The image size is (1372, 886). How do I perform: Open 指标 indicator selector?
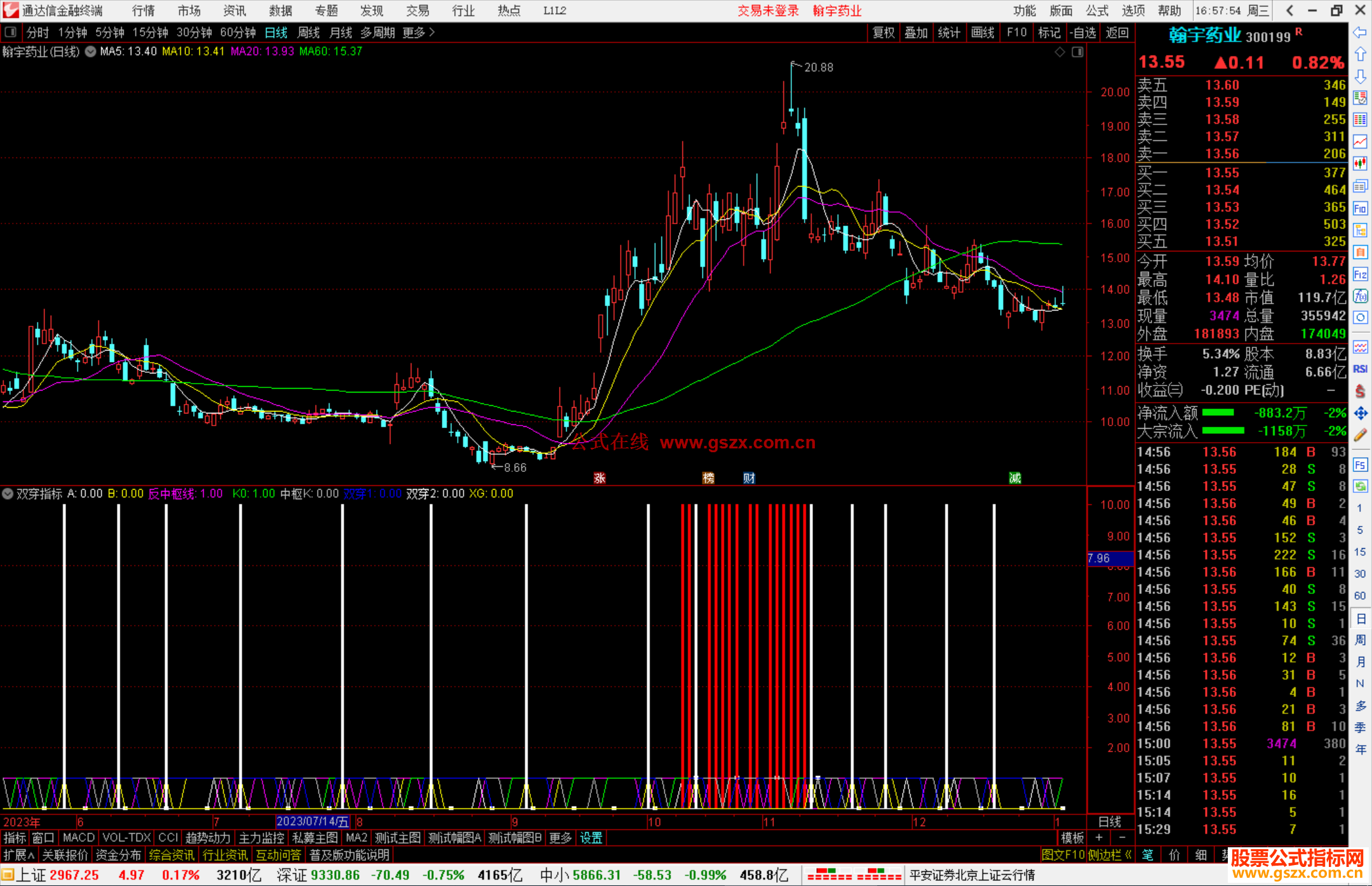[15, 838]
